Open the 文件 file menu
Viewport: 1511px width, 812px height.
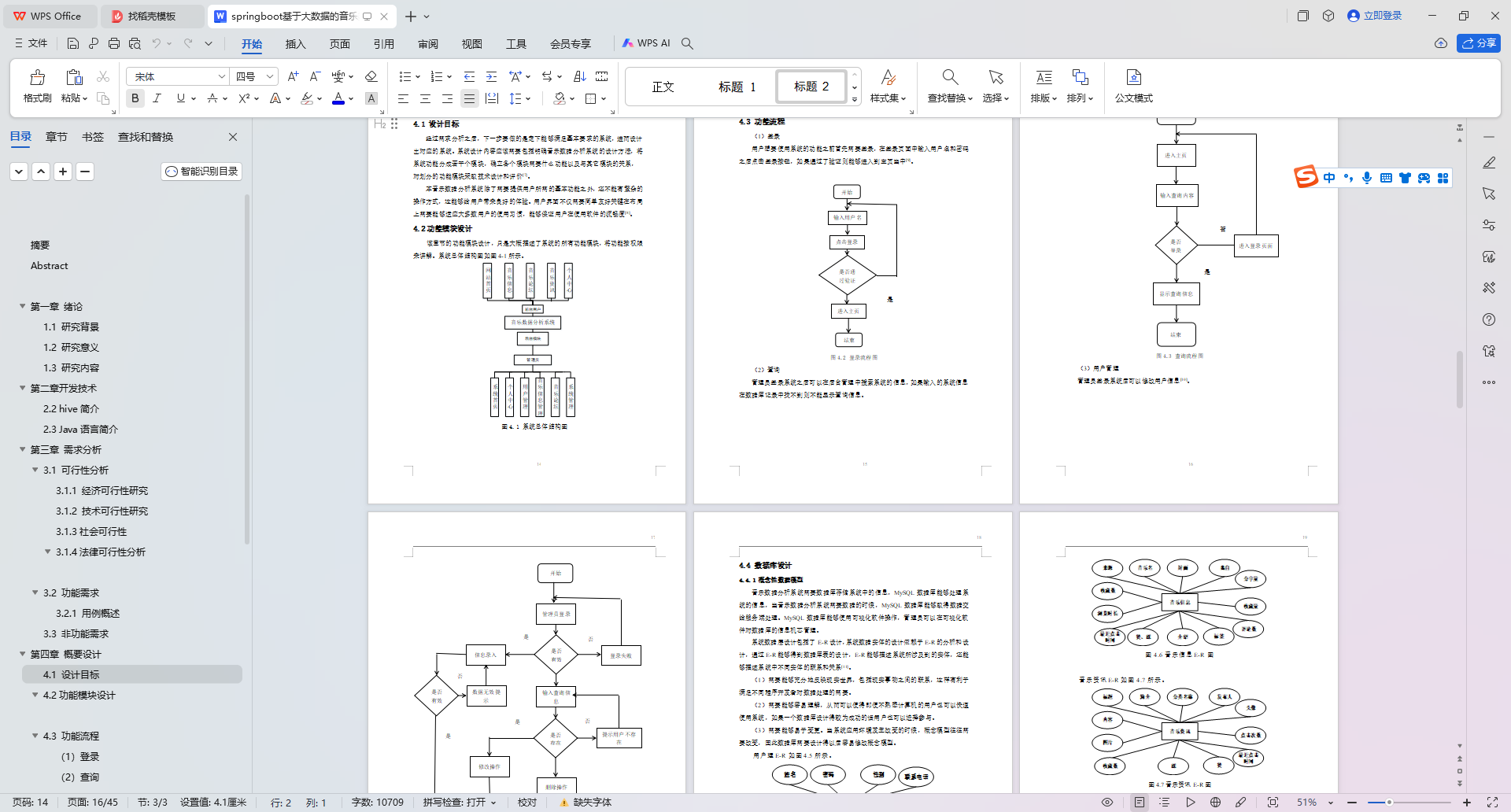click(31, 43)
